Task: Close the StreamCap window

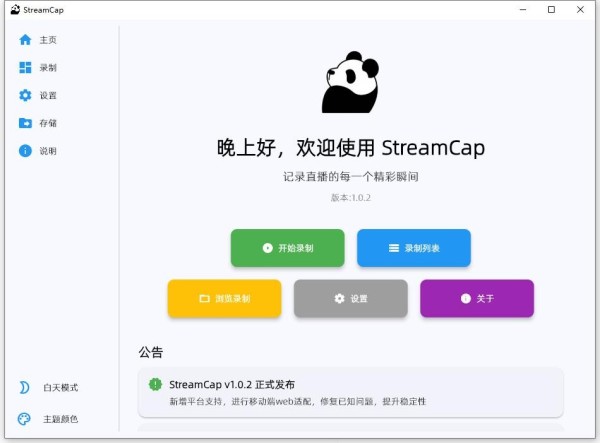Action: 580,10
